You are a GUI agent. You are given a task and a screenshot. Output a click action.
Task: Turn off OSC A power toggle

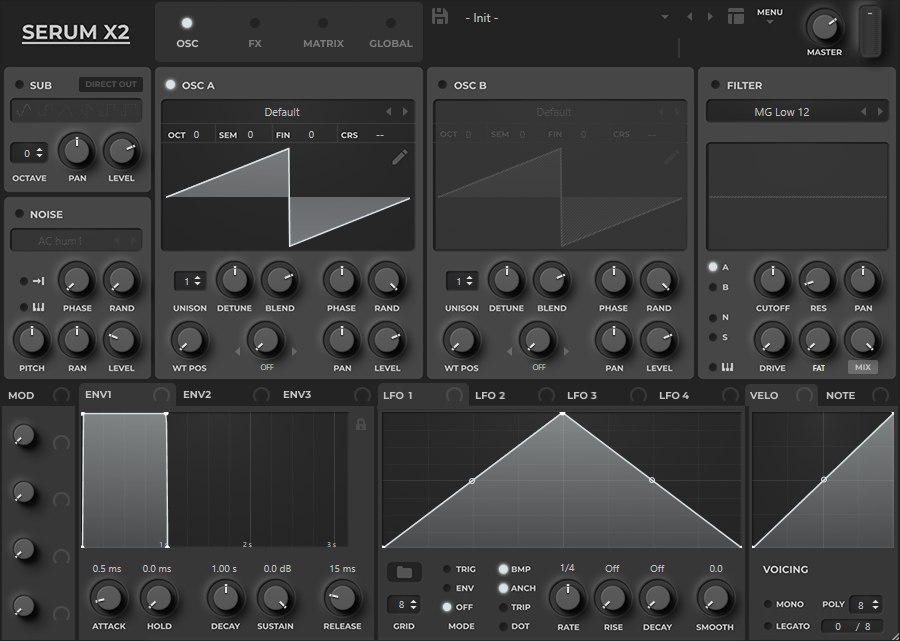[x=170, y=85]
